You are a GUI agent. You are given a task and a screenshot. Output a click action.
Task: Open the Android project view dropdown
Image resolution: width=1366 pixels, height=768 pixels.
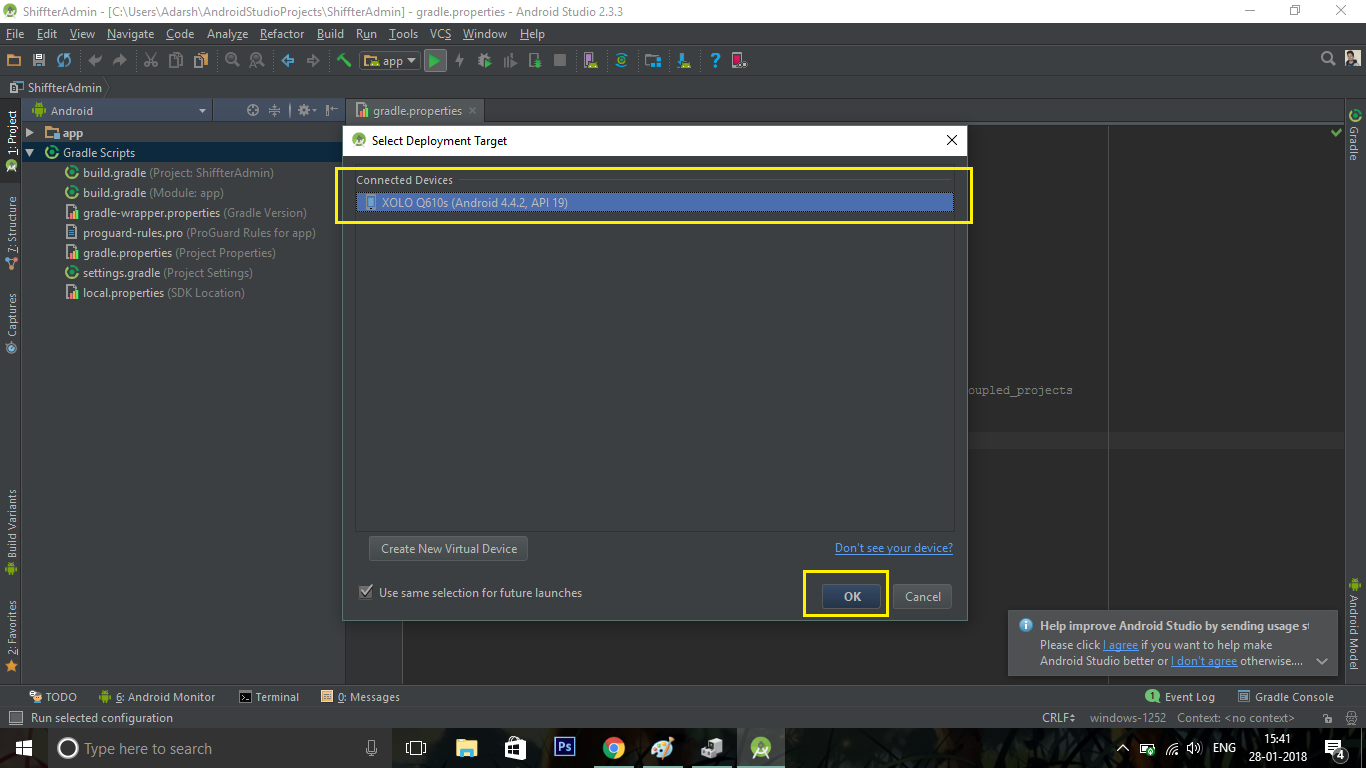pyautogui.click(x=120, y=111)
